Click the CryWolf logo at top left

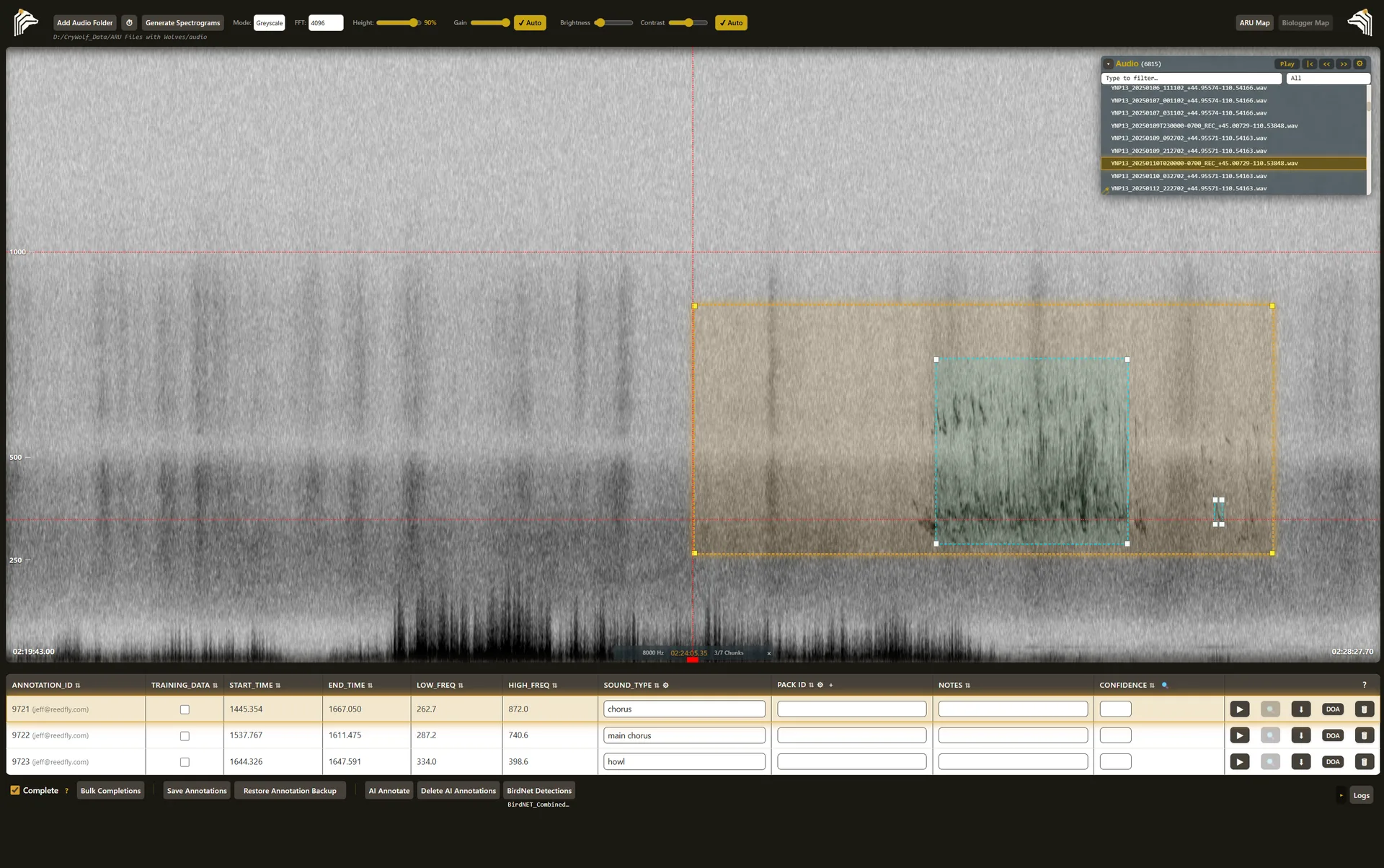[25, 22]
